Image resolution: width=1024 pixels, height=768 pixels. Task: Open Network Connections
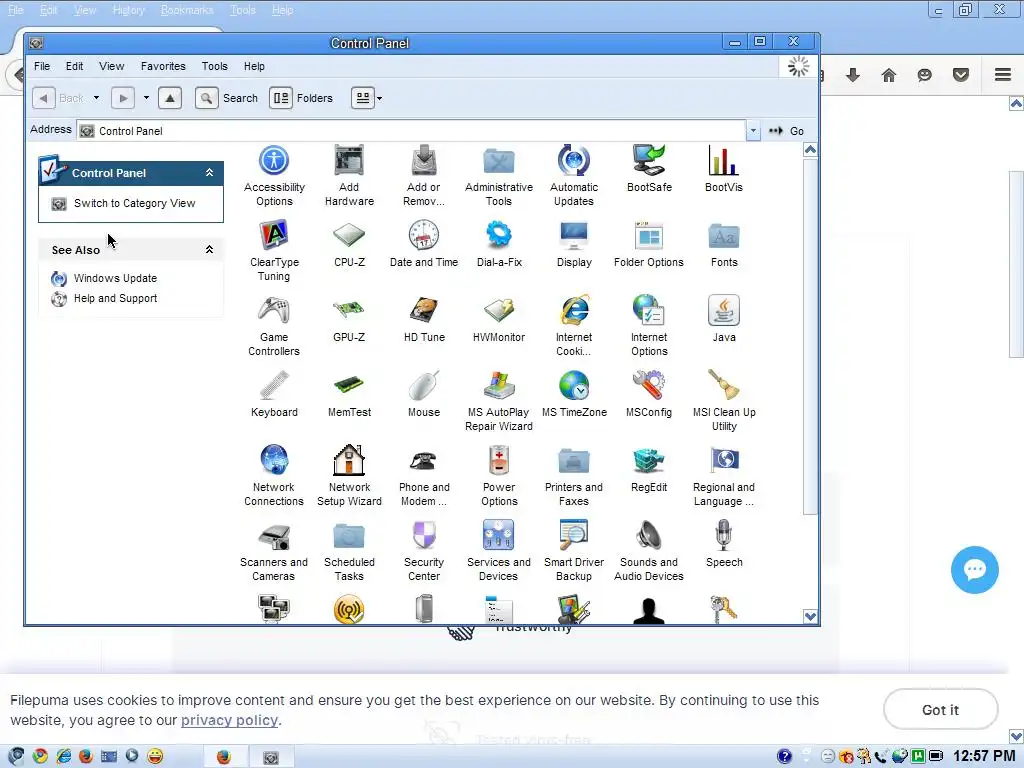274,477
